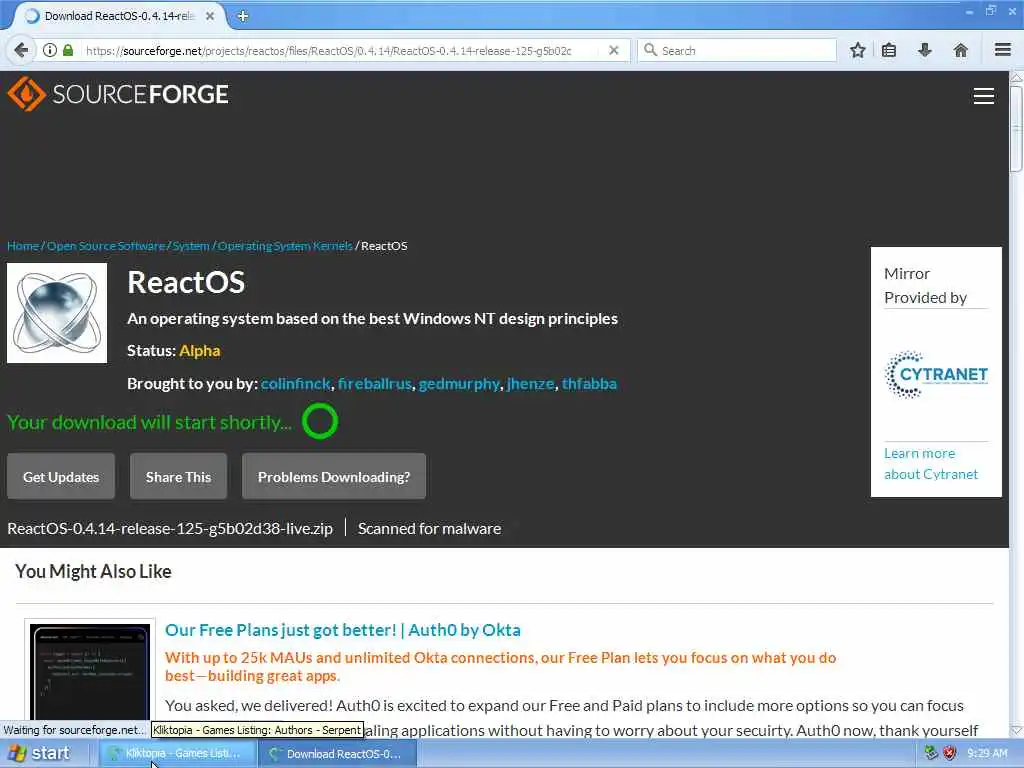Open jhenze's profile link
This screenshot has width=1024, height=768.
tap(530, 383)
